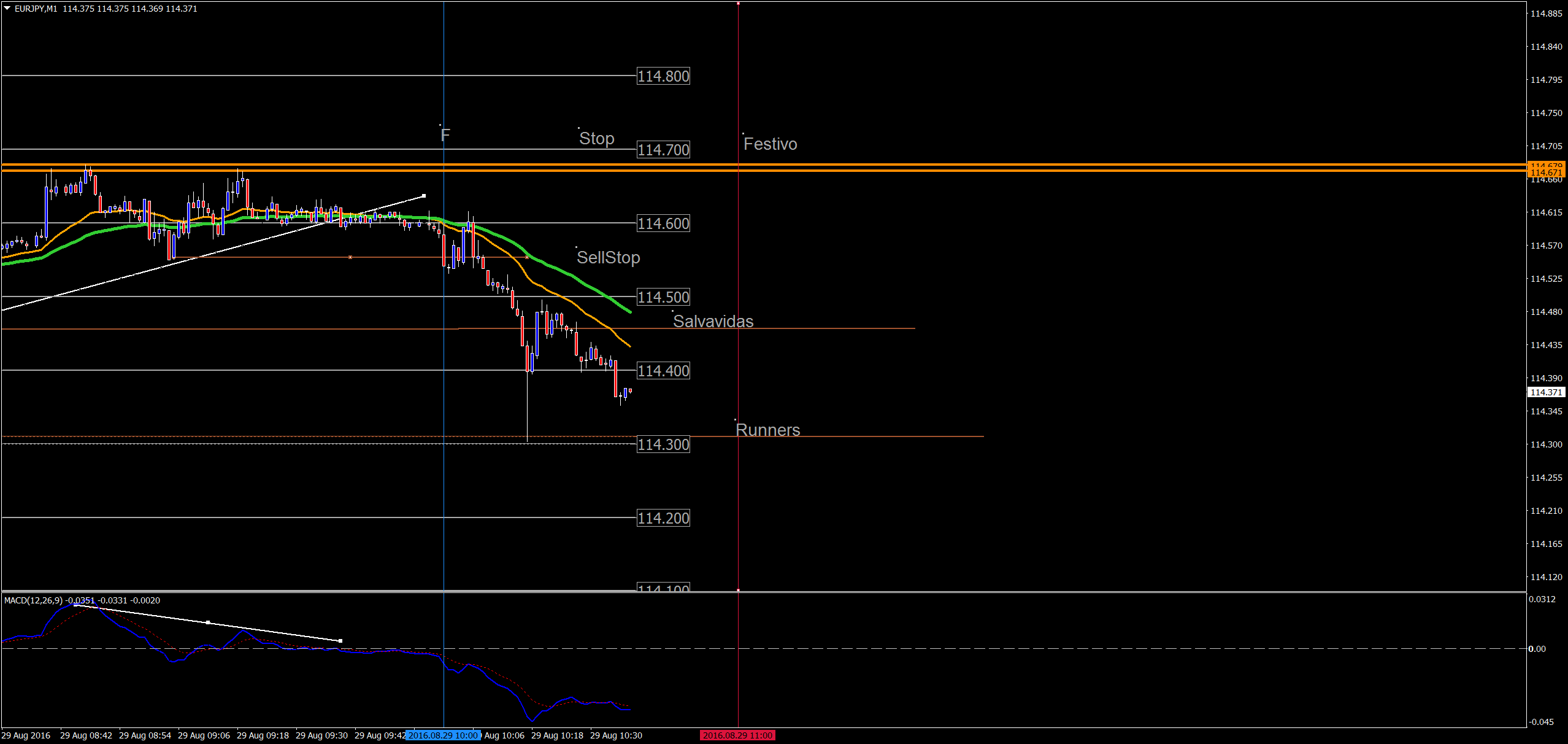Click the 114.700 price level label
The image size is (1568, 744).
pyautogui.click(x=663, y=150)
